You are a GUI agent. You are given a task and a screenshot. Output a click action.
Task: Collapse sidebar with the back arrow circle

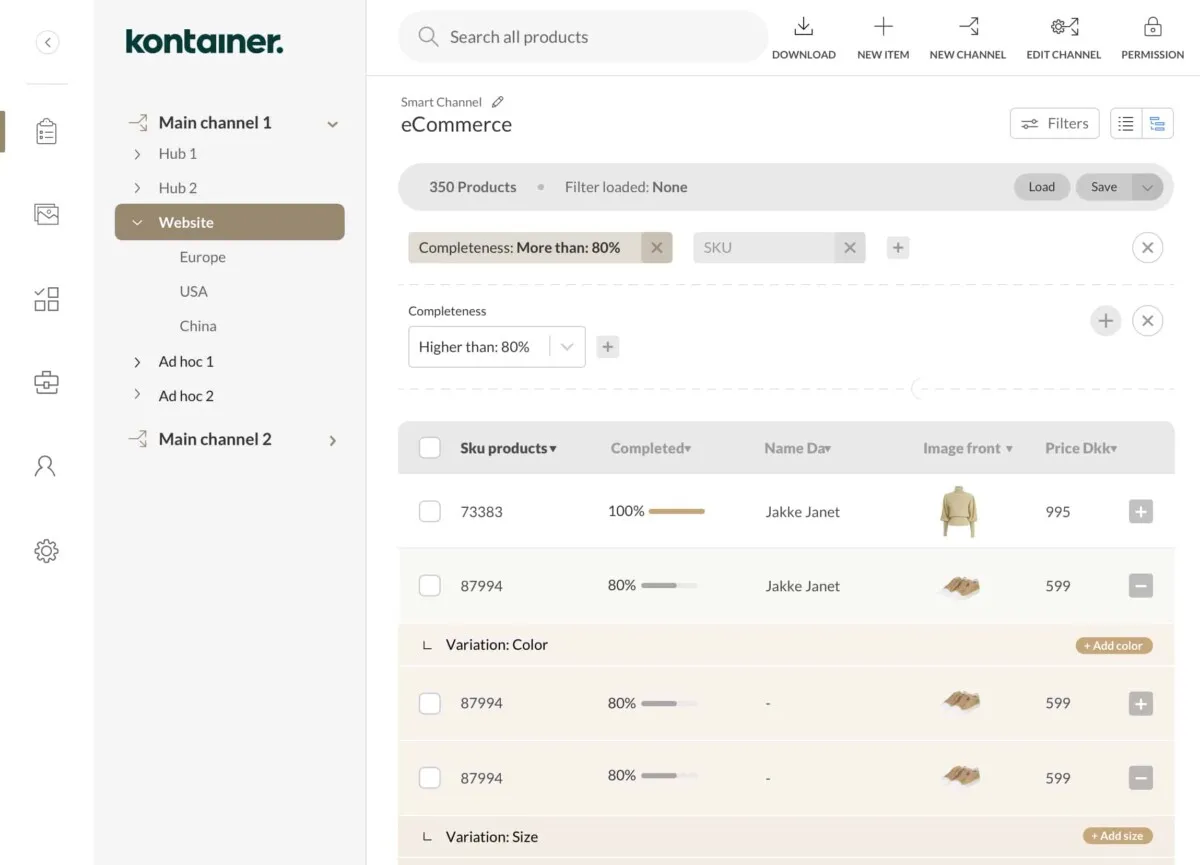pyautogui.click(x=47, y=42)
